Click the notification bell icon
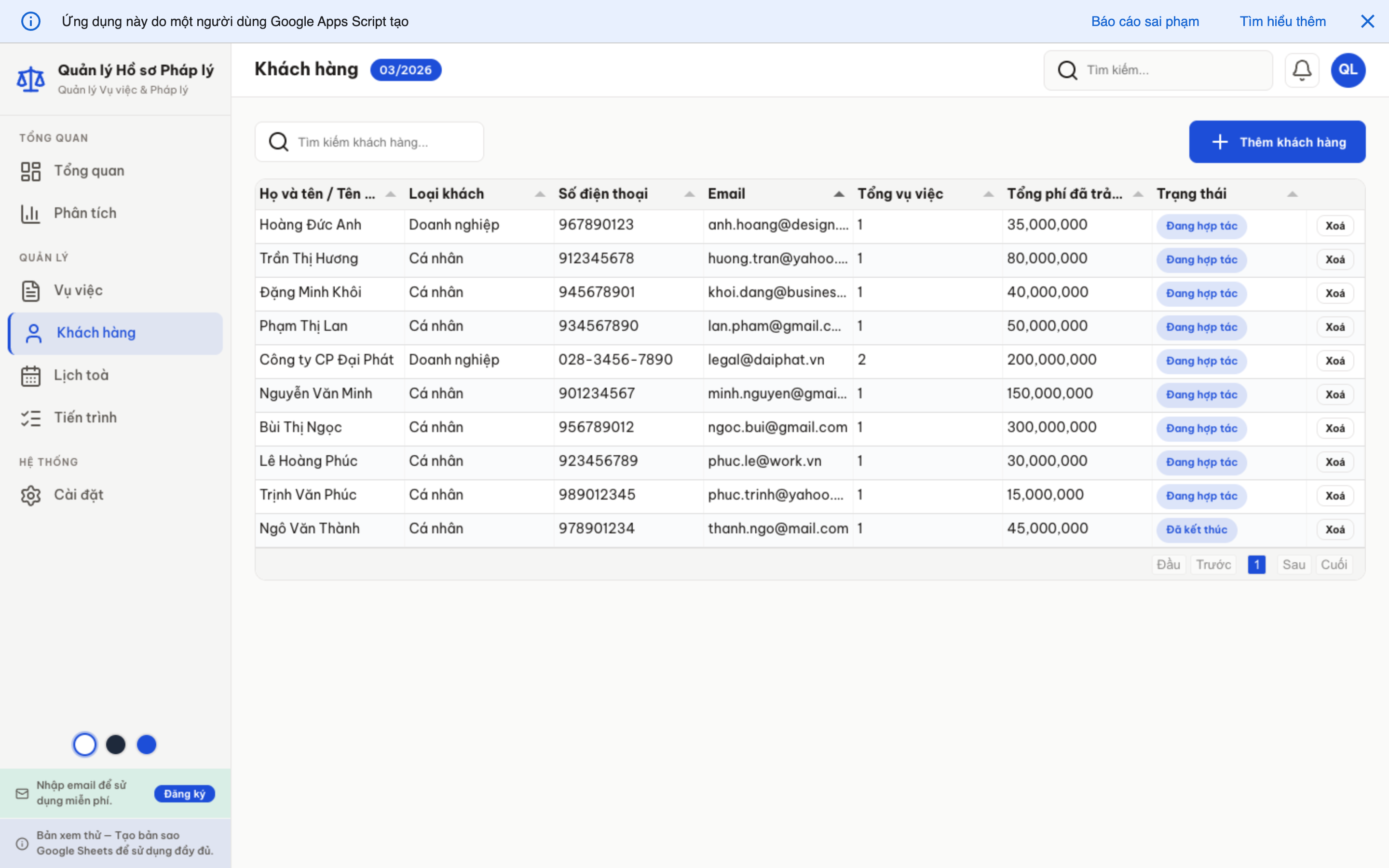This screenshot has height=868, width=1389. point(1302,69)
